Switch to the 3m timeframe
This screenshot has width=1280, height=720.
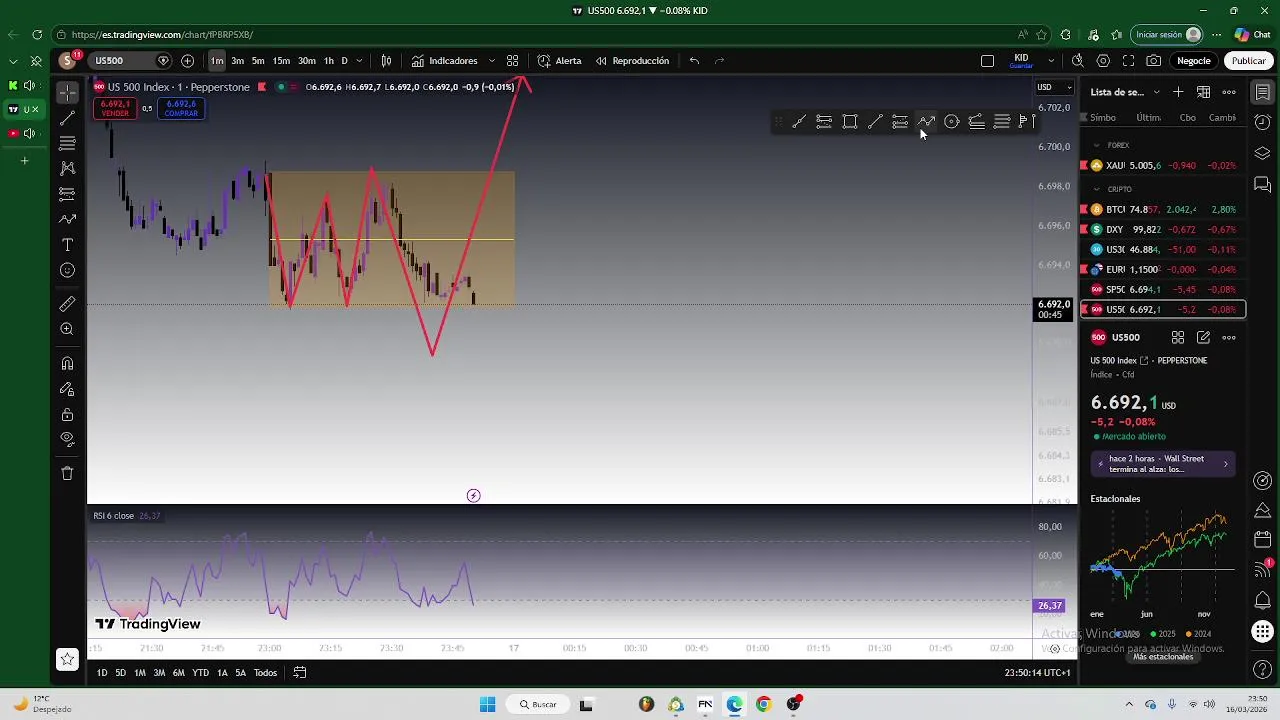(237, 61)
